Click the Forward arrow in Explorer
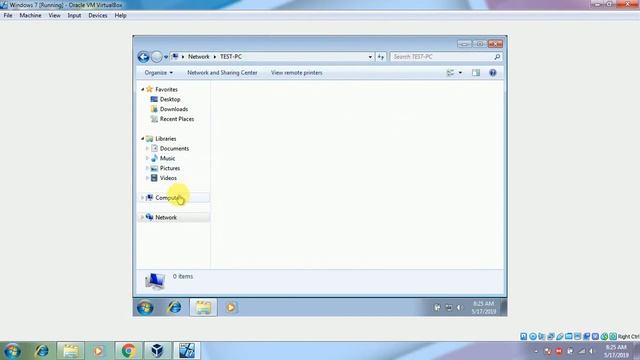640x360 pixels. 157,57
